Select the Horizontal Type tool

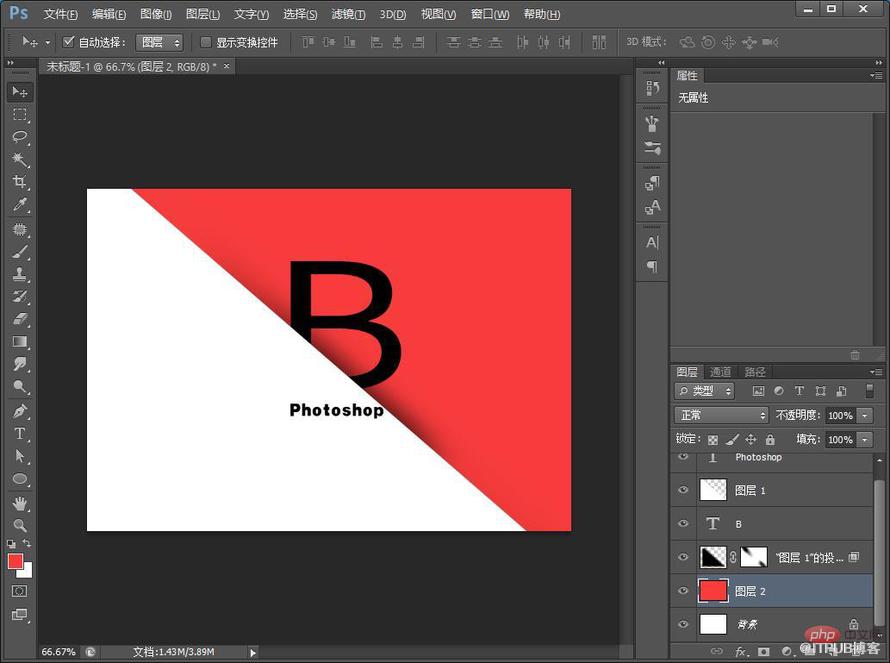(19, 434)
